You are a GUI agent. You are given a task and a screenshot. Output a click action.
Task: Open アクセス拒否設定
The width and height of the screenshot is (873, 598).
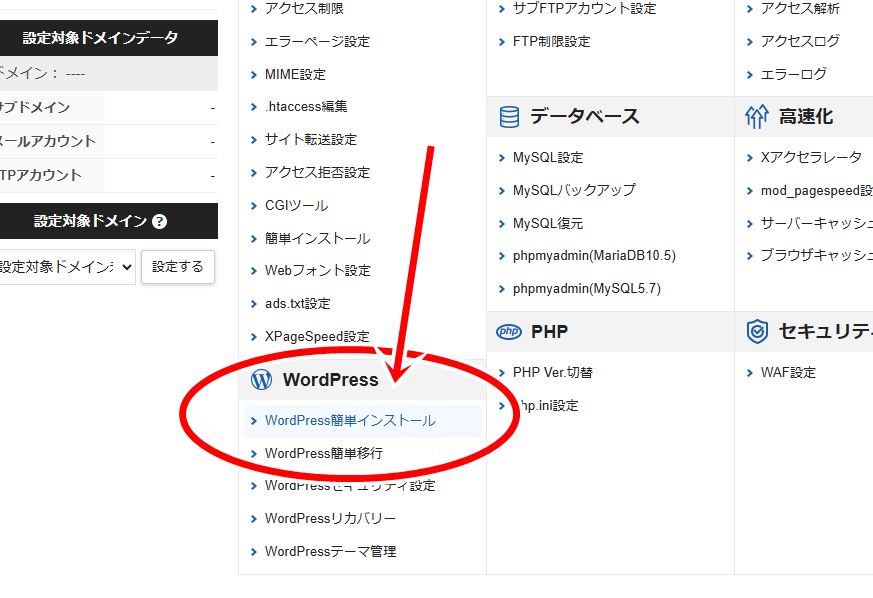317,173
